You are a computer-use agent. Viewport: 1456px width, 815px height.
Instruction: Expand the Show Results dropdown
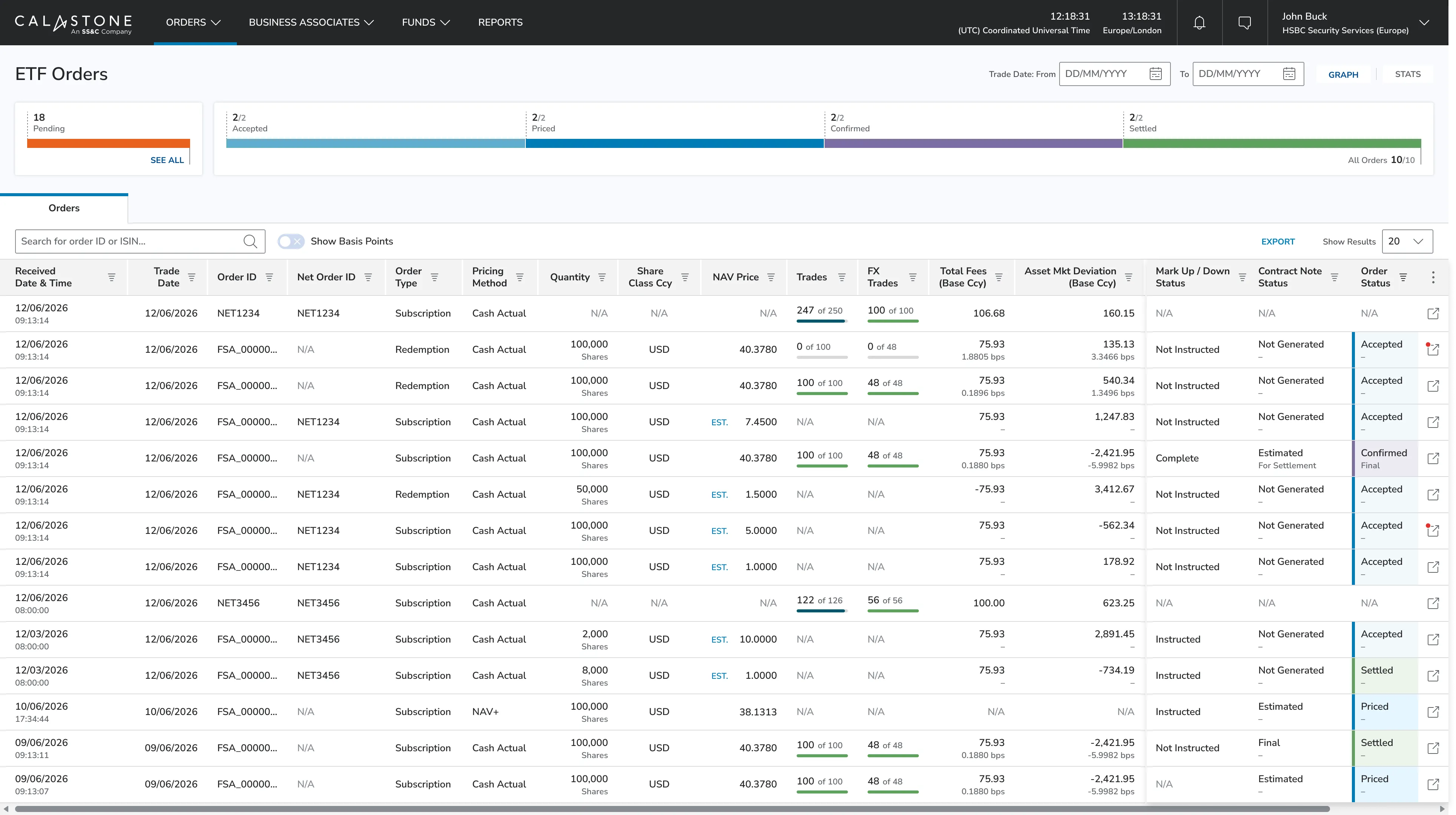(x=1407, y=241)
